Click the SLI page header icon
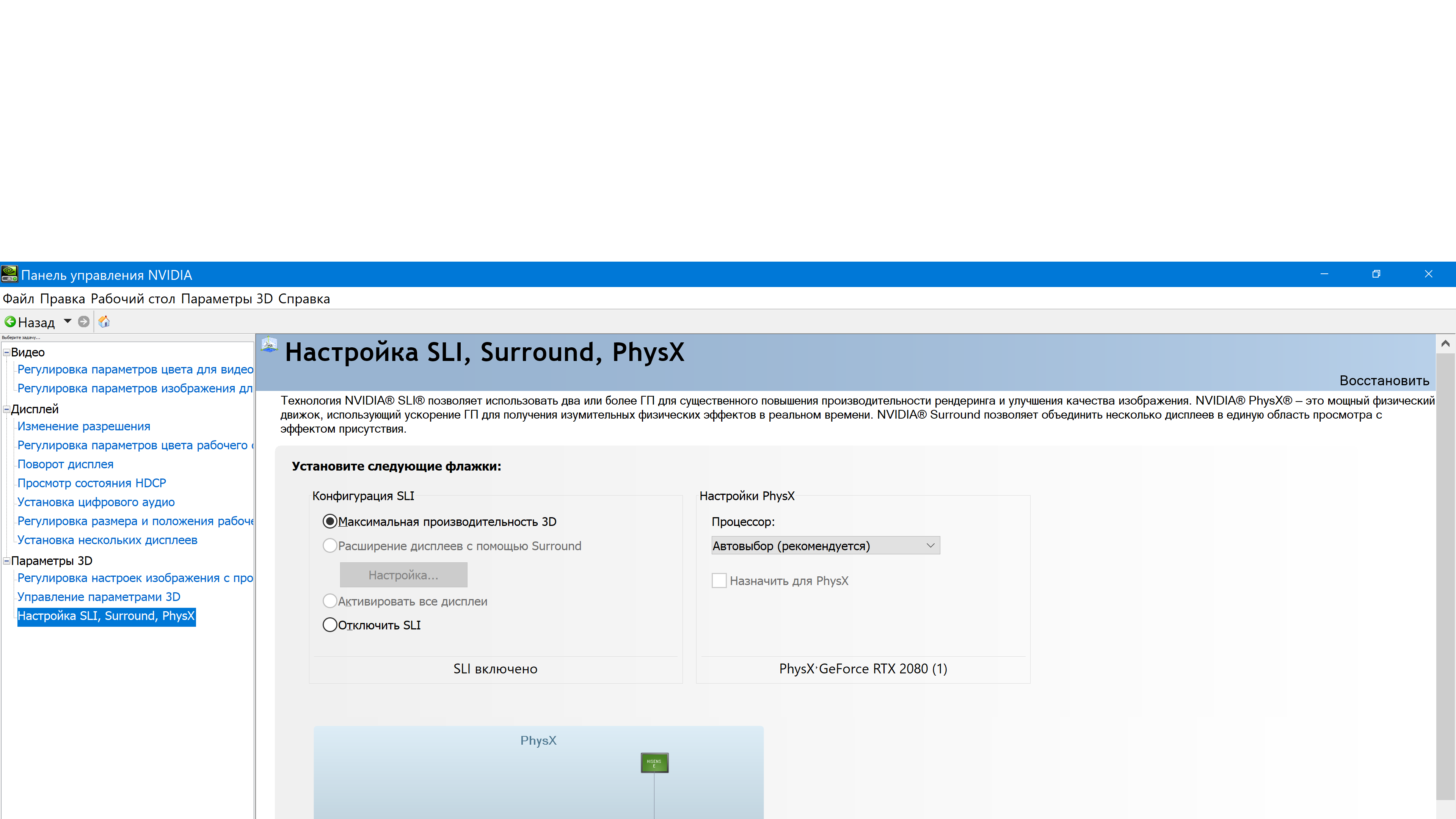Screen dimensions: 1456x819 point(270,344)
